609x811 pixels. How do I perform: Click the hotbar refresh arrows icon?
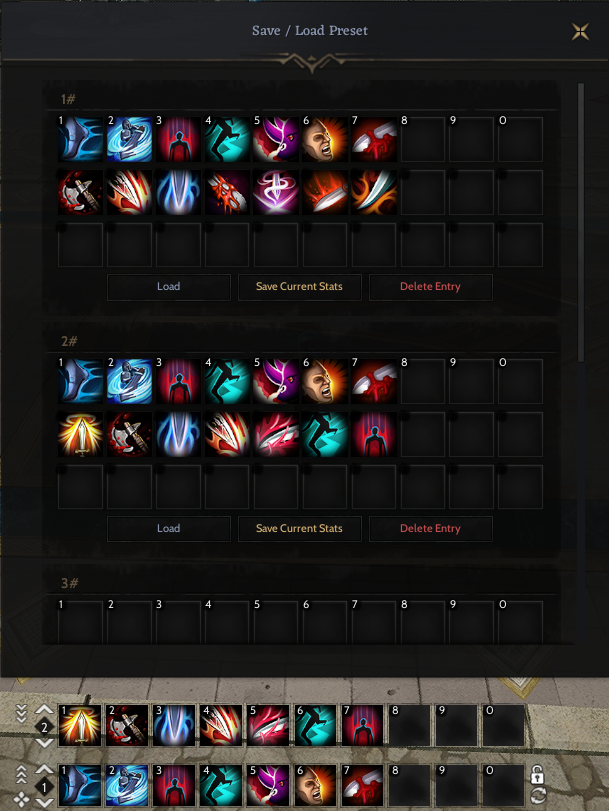[538, 795]
